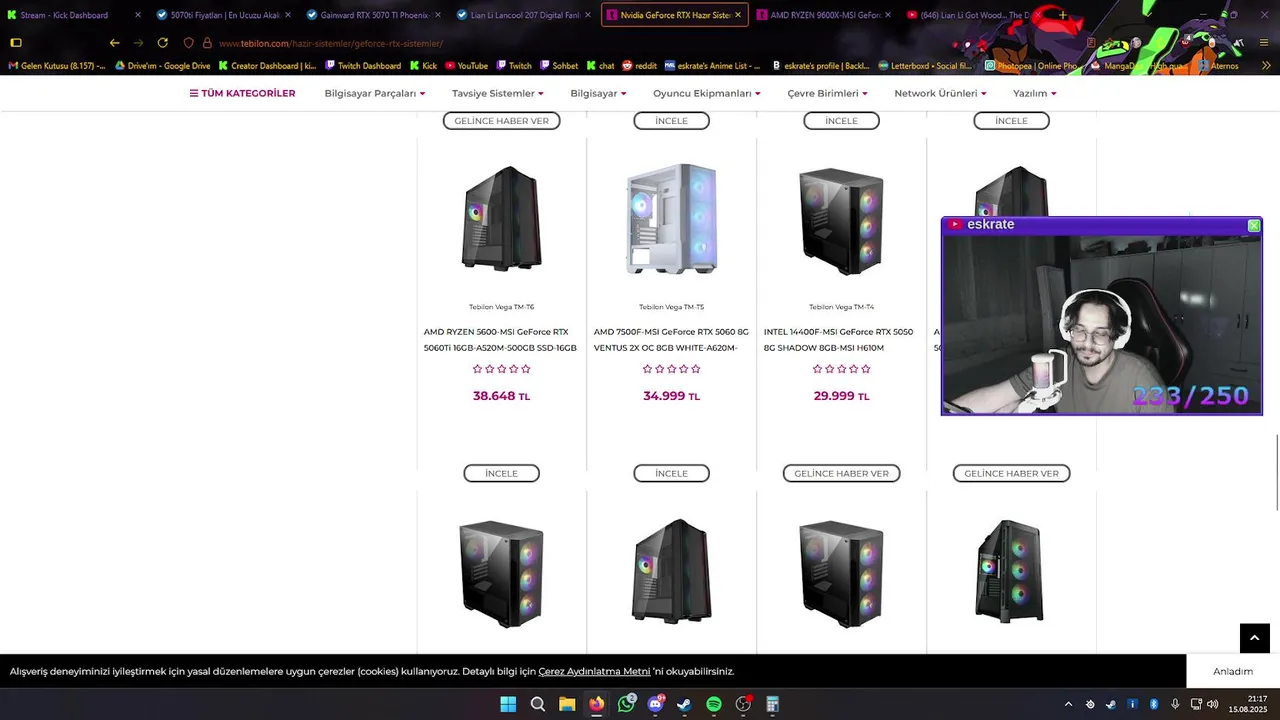This screenshot has height=720, width=1280.
Task: Open INTEL 14400F-MSI GeForce RTX 5050 product link
Action: [x=839, y=340]
